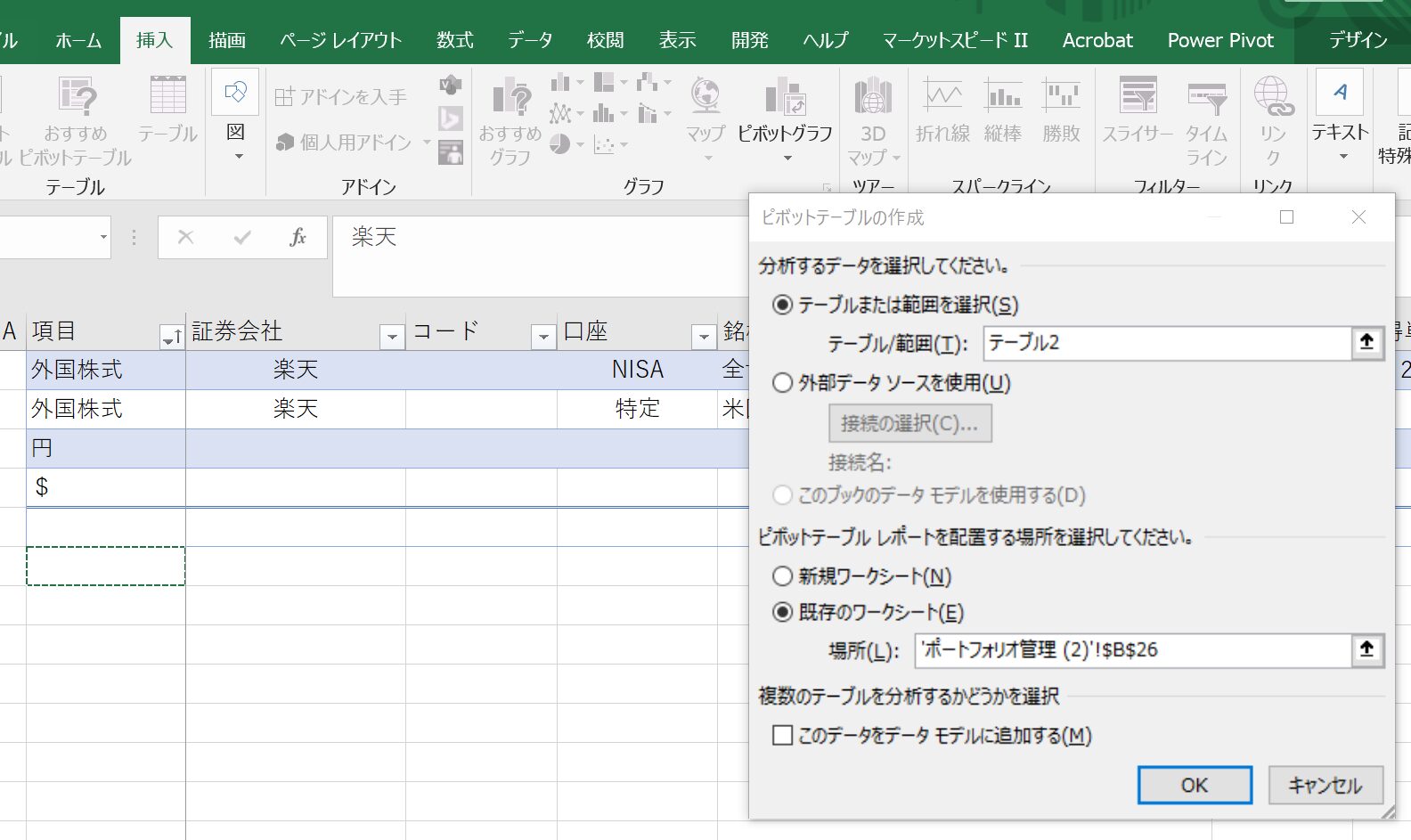This screenshot has height=840, width=1411.
Task: Insert a table with the テーブル icon
Action: [x=167, y=96]
